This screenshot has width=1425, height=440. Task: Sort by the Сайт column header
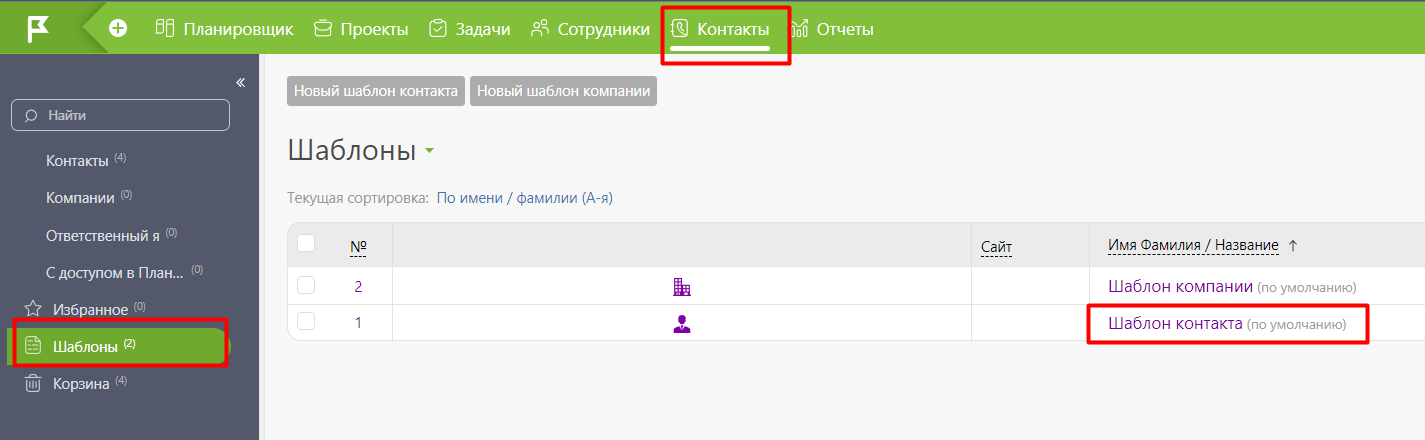click(997, 247)
